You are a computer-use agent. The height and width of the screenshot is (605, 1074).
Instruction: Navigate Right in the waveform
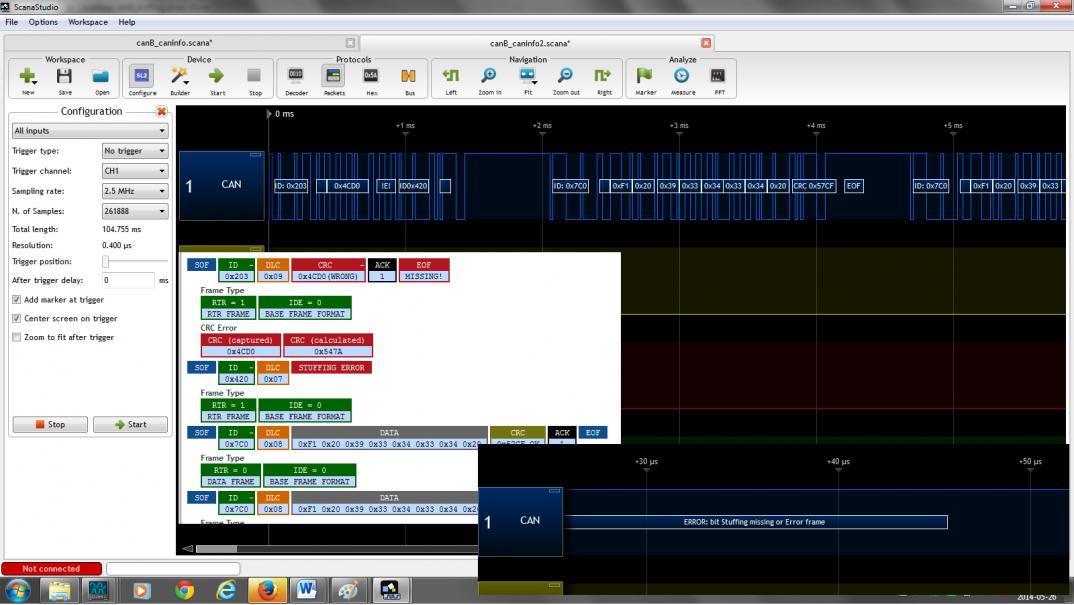tap(603, 80)
